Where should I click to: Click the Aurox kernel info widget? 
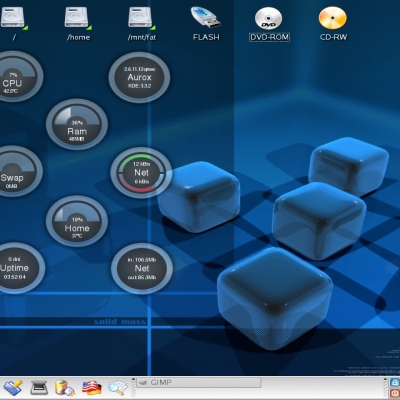pyautogui.click(x=139, y=77)
